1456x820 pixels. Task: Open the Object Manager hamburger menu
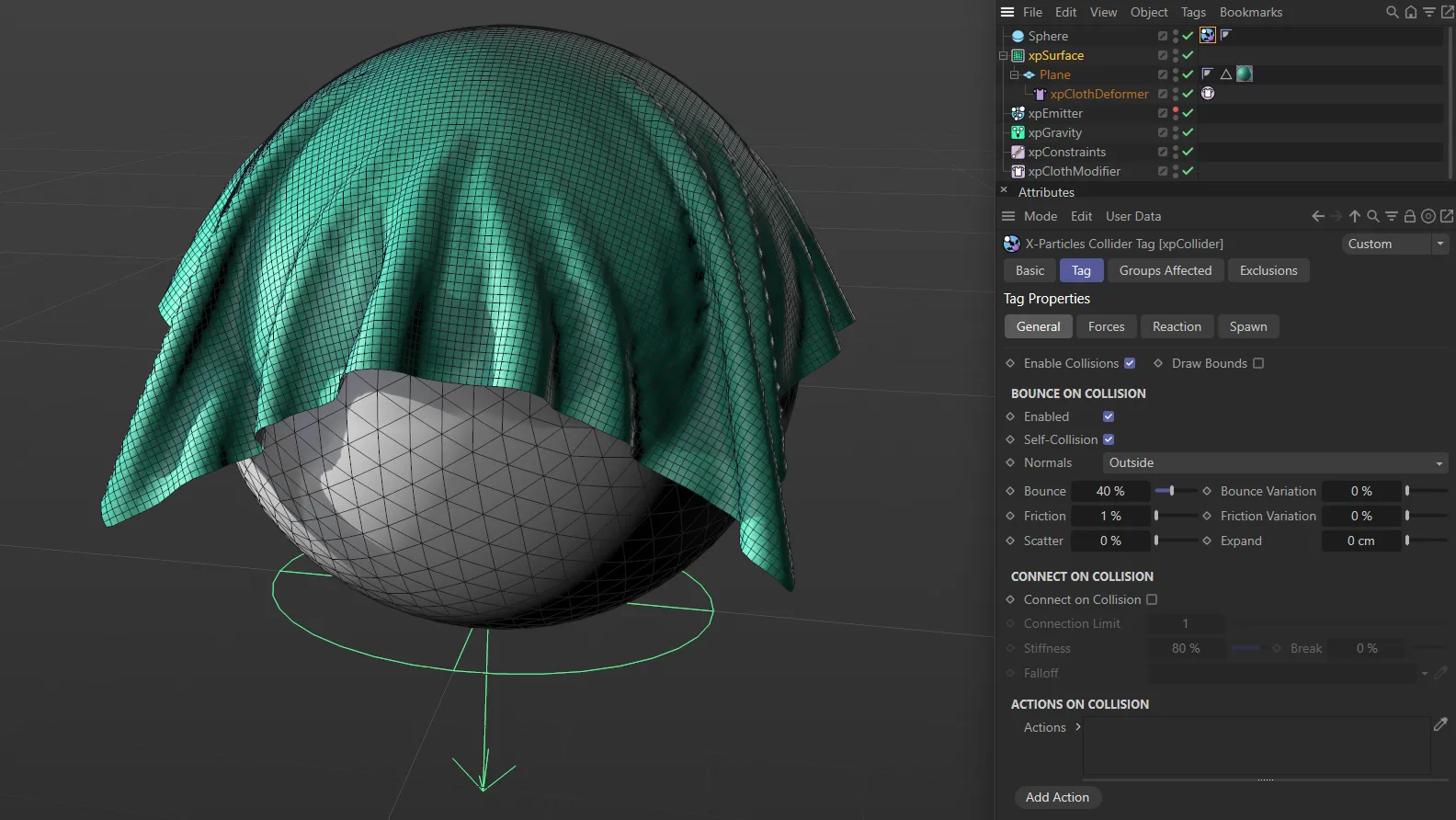pyautogui.click(x=1007, y=12)
